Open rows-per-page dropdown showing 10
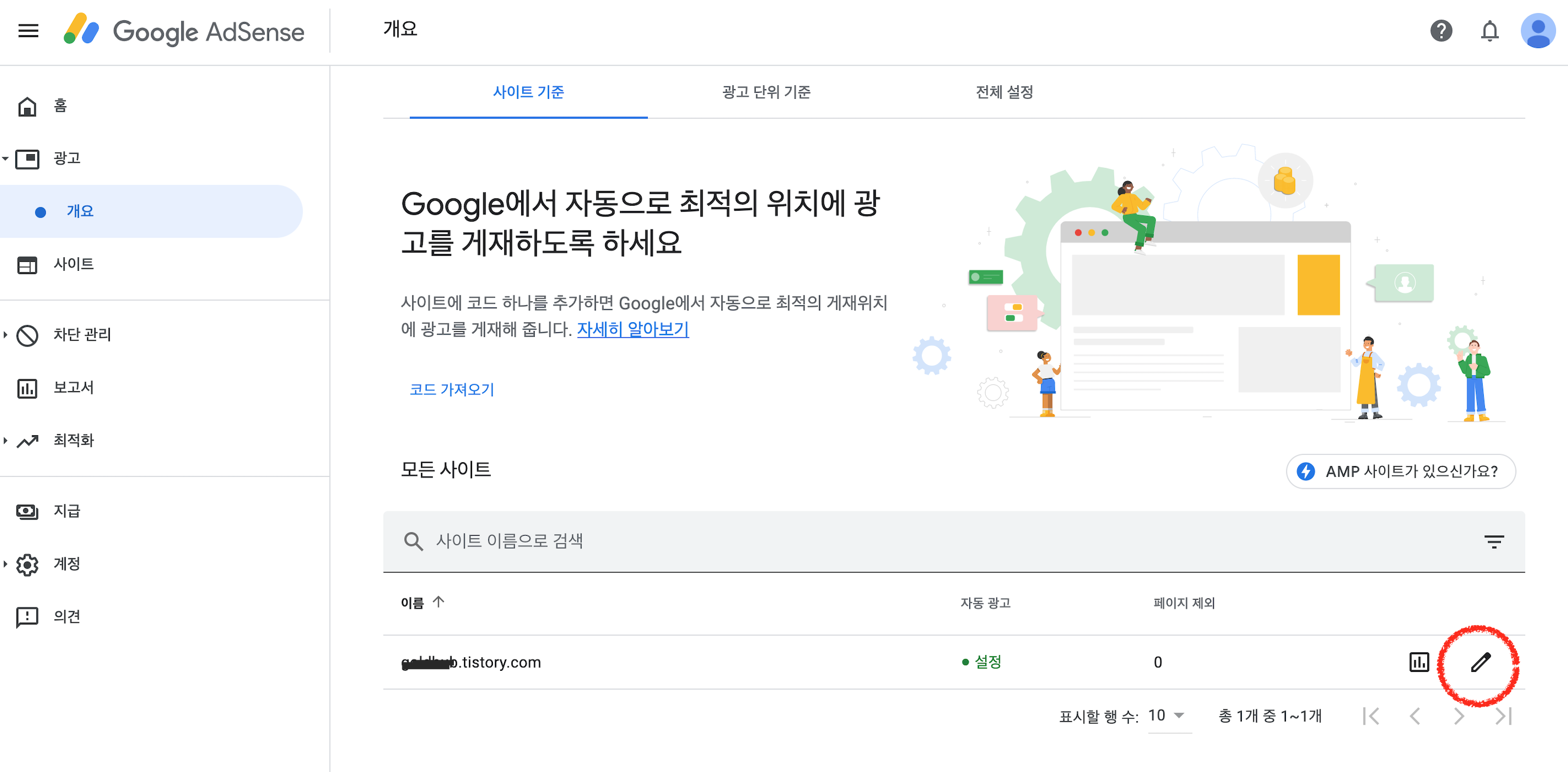This screenshot has width=1568, height=772. coord(1168,716)
